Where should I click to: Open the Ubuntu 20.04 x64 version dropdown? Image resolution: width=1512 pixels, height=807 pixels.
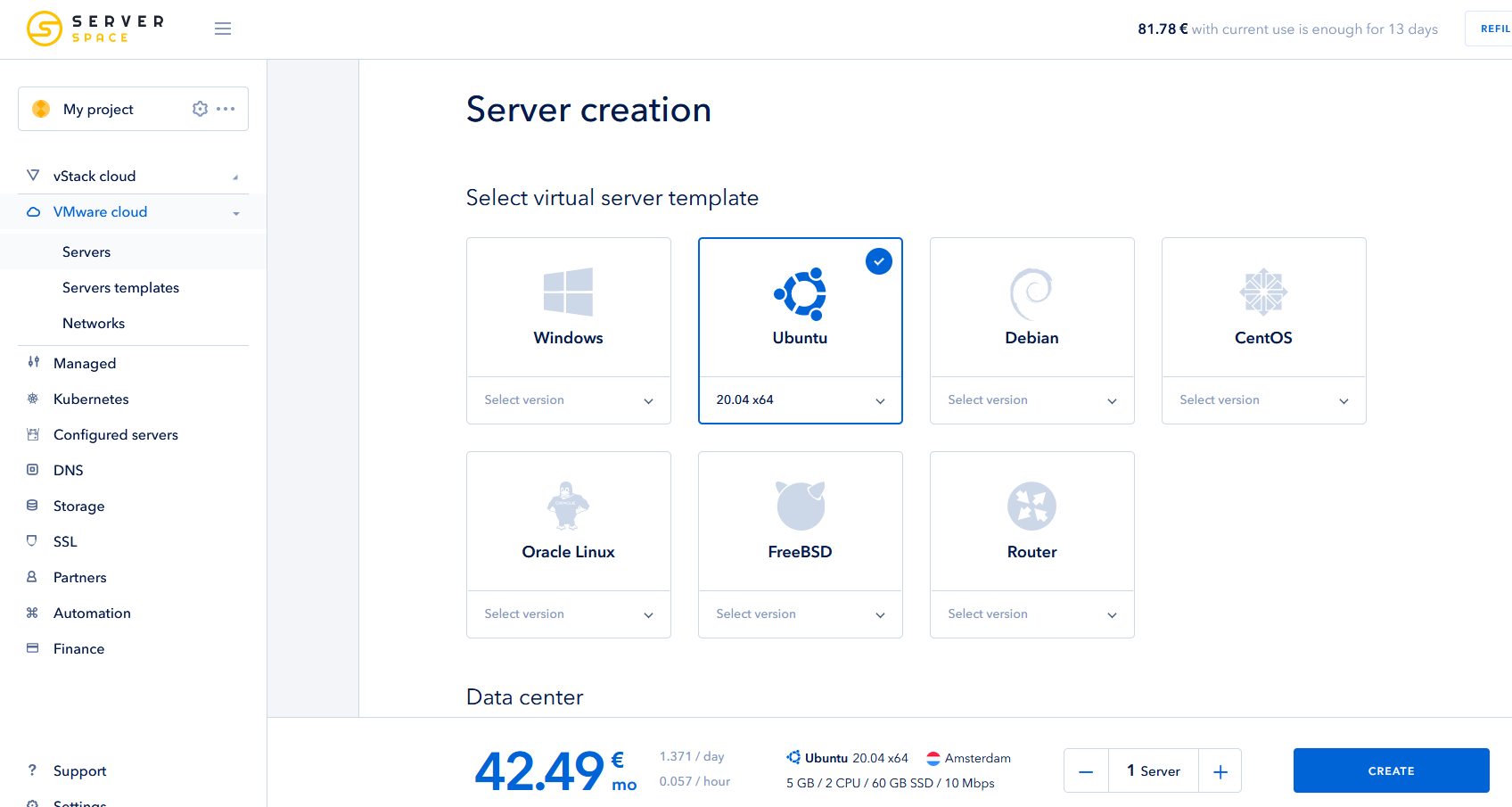pos(800,399)
